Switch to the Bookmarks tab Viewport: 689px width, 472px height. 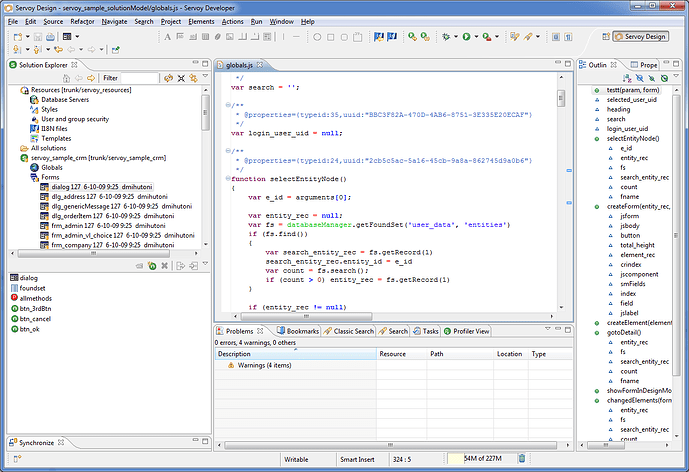[298, 331]
